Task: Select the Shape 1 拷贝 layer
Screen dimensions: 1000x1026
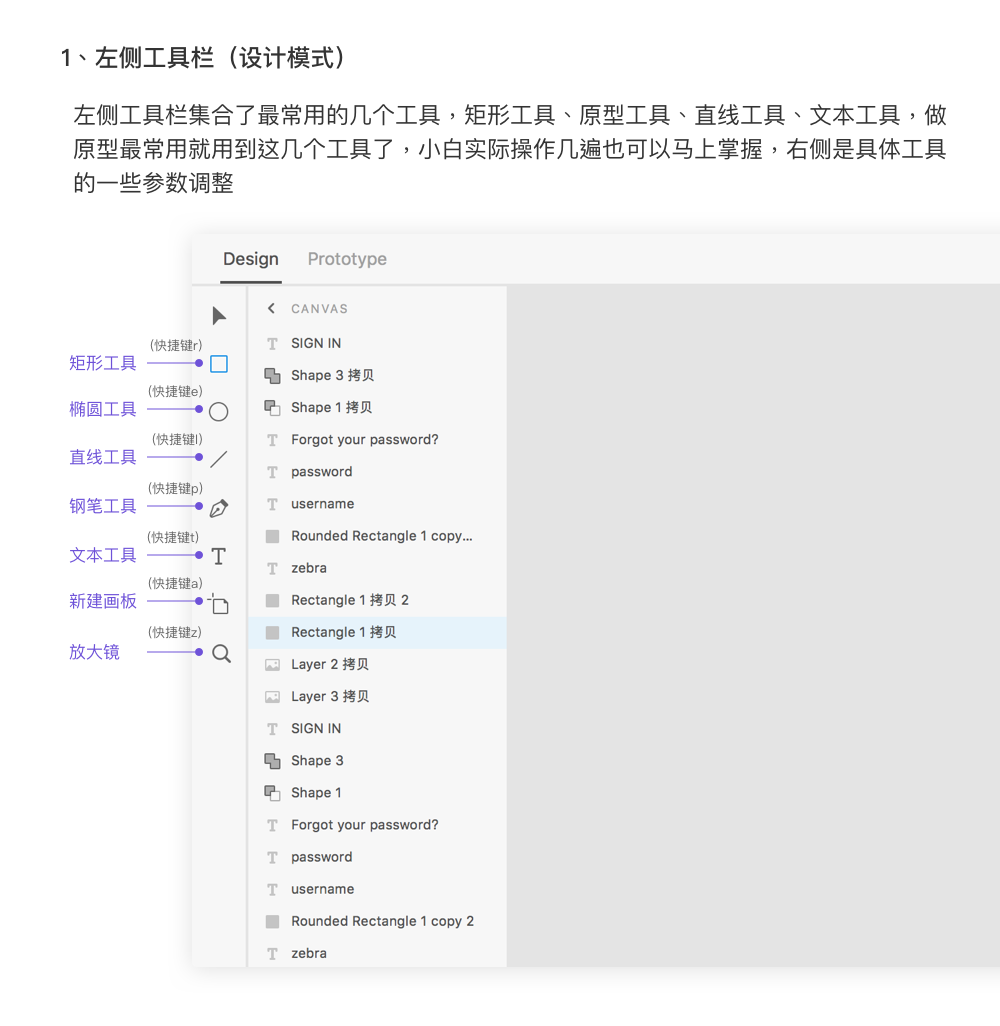Action: point(377,408)
